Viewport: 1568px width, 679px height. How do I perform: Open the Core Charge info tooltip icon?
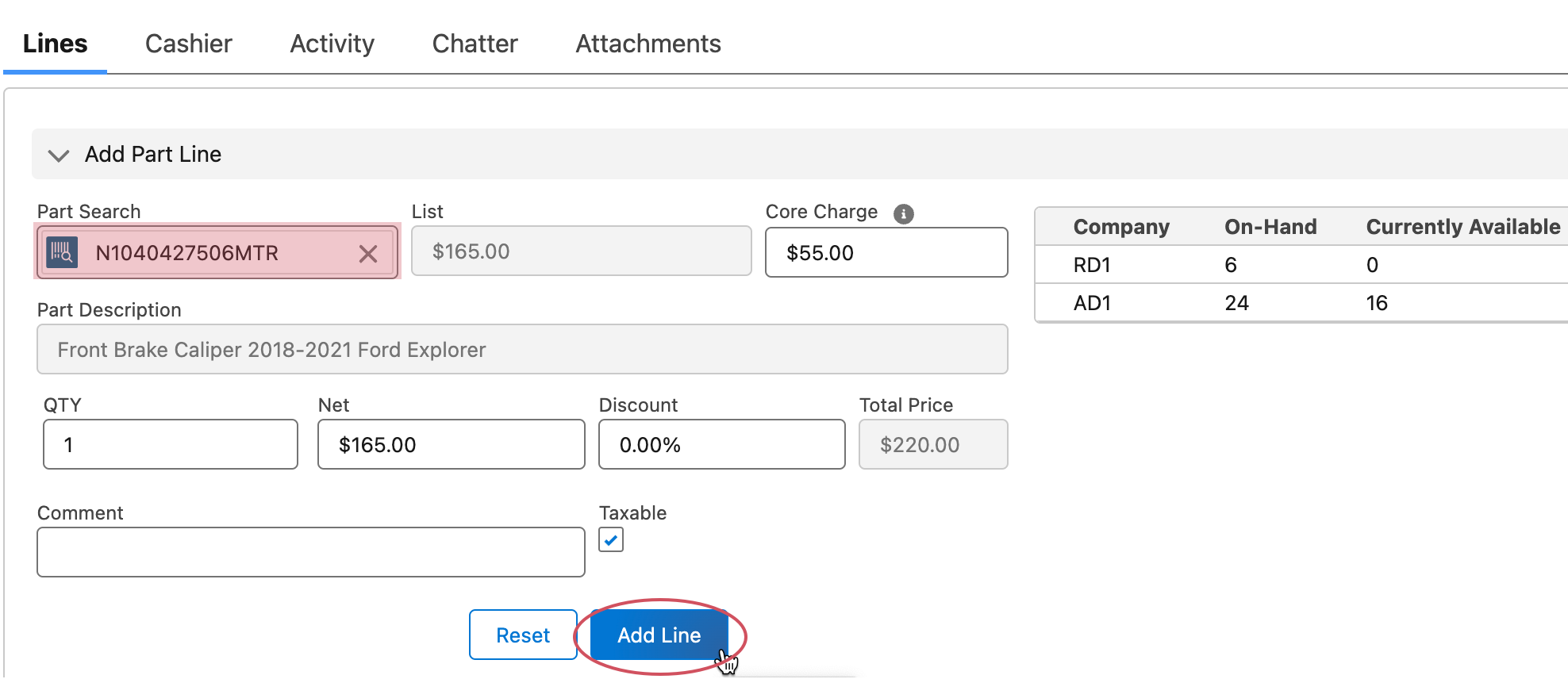(904, 213)
